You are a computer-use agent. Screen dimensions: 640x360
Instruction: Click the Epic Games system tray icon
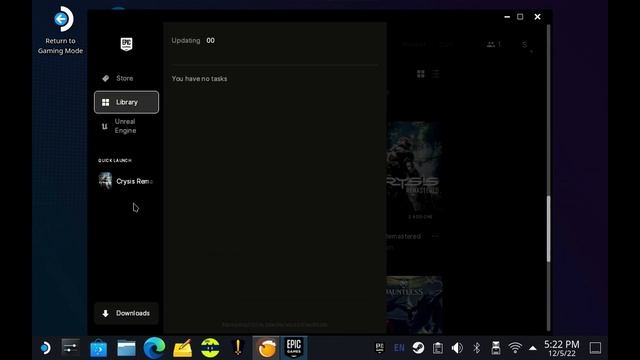click(380, 348)
